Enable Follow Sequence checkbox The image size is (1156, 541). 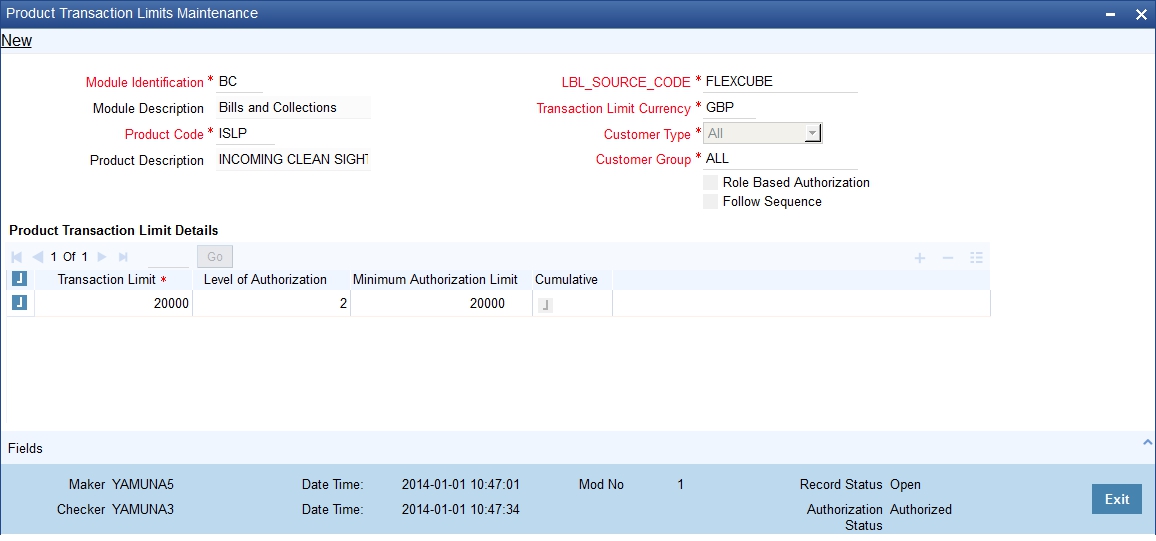pos(710,201)
